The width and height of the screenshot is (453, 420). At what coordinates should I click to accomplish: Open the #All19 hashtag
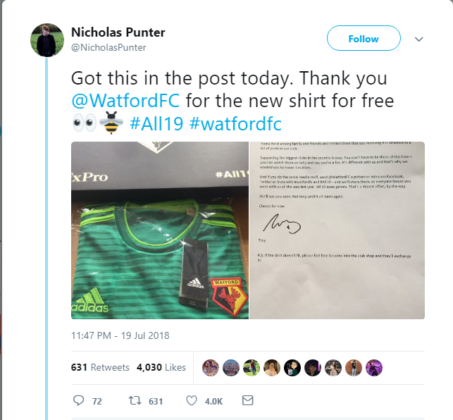click(156, 123)
